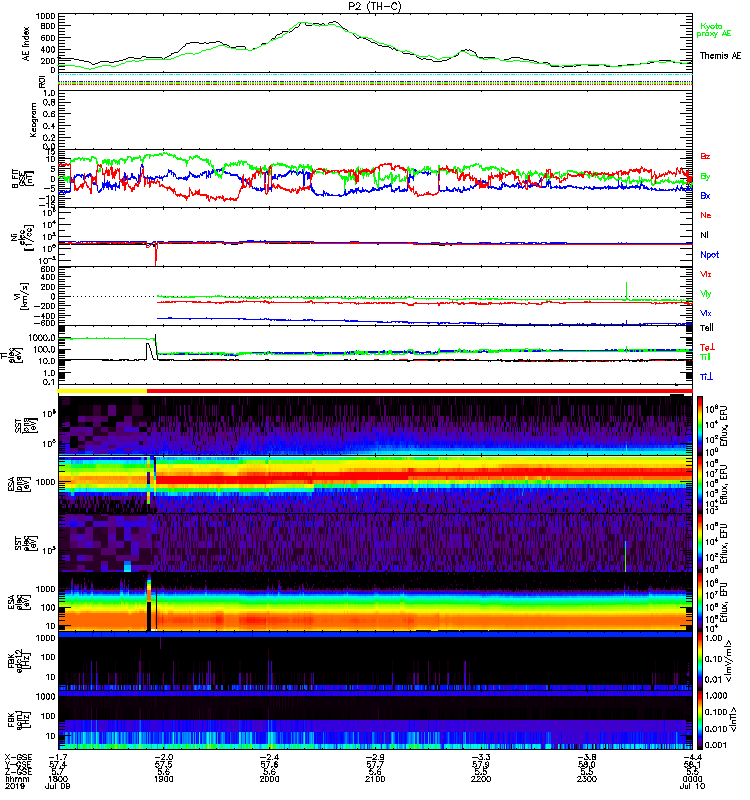Click the "<|nT|>" colorbar unit label
This screenshot has width=750, height=800.
point(731,718)
